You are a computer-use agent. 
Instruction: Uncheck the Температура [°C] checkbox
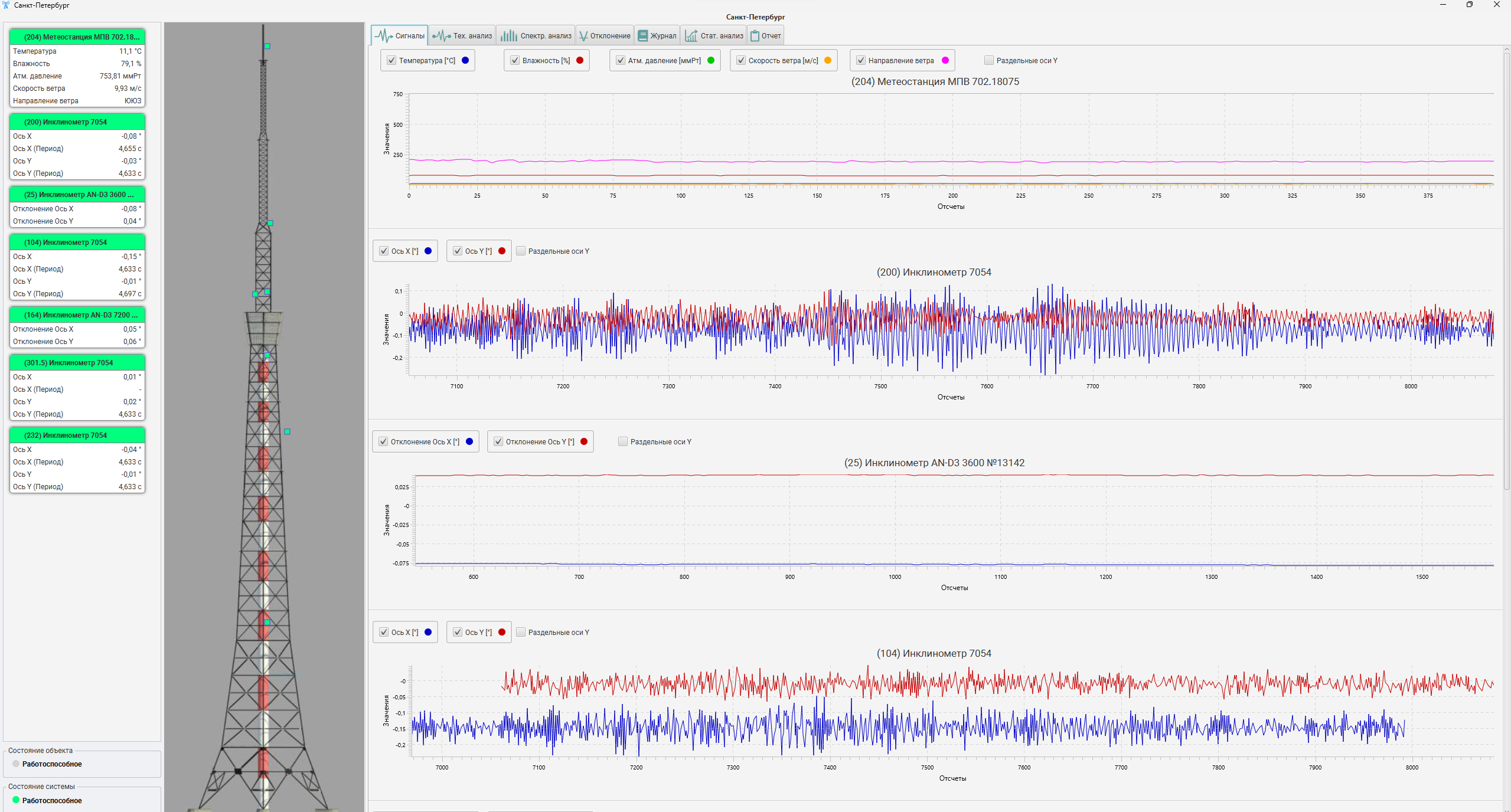pos(391,61)
